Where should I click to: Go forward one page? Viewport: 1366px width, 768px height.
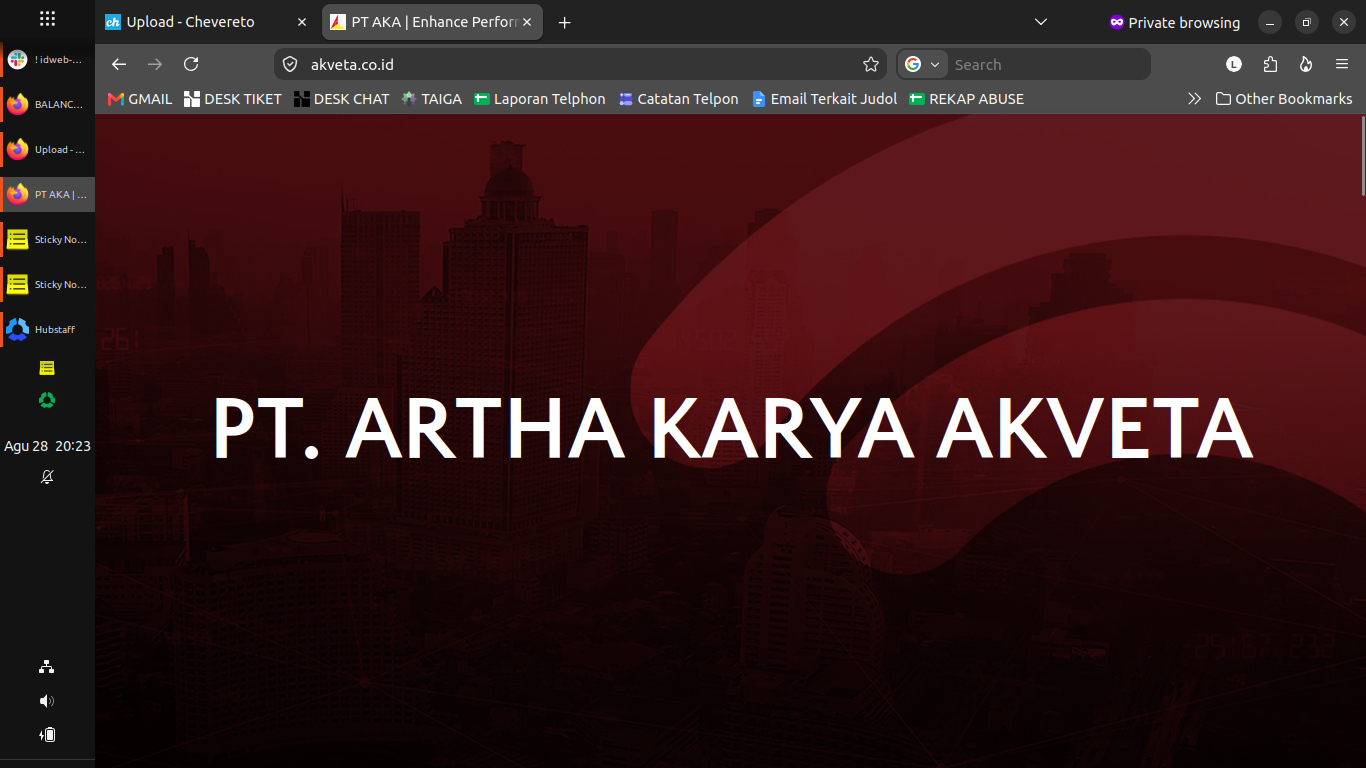pos(155,64)
